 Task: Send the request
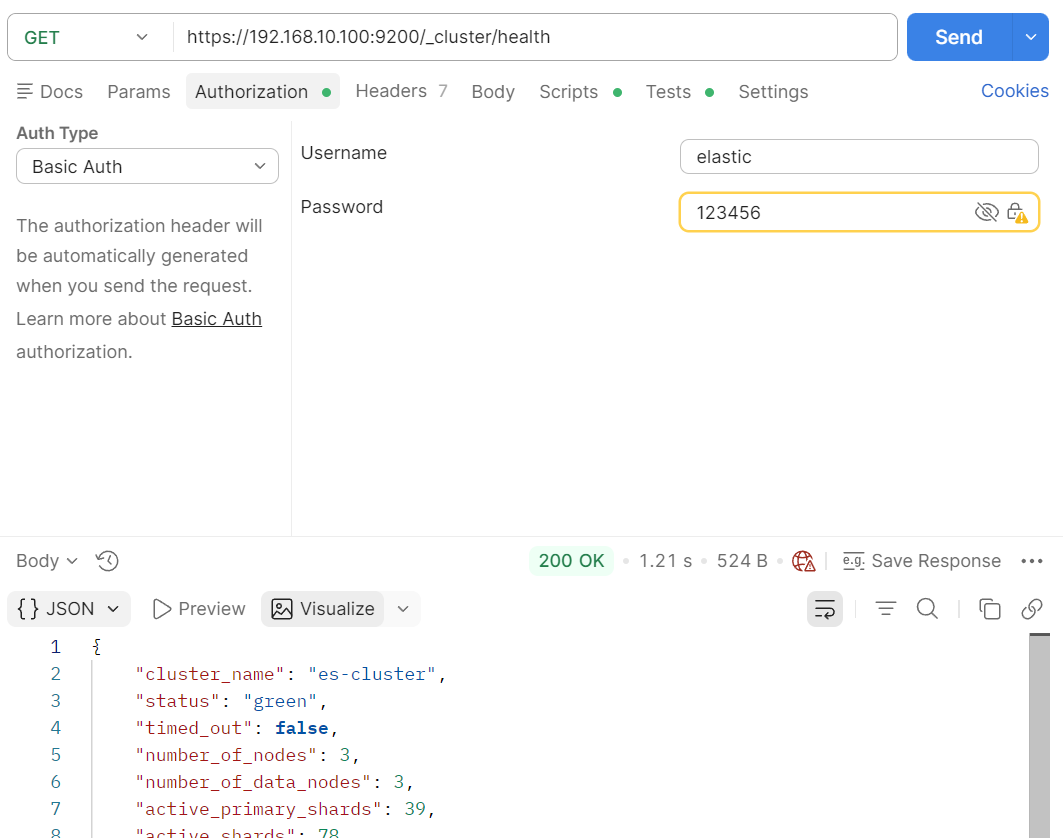tap(958, 37)
